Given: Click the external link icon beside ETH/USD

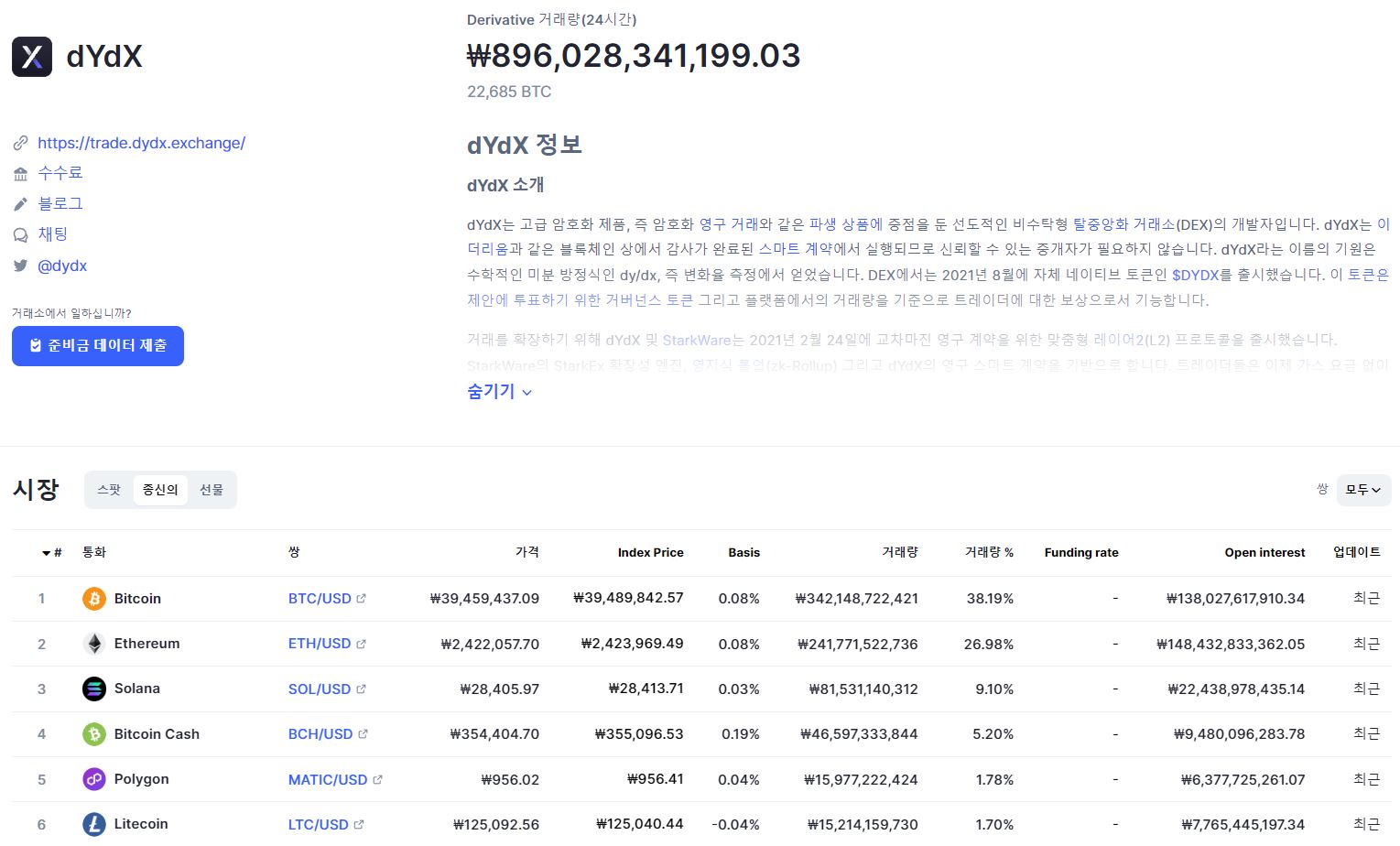Looking at the screenshot, I should tap(361, 644).
